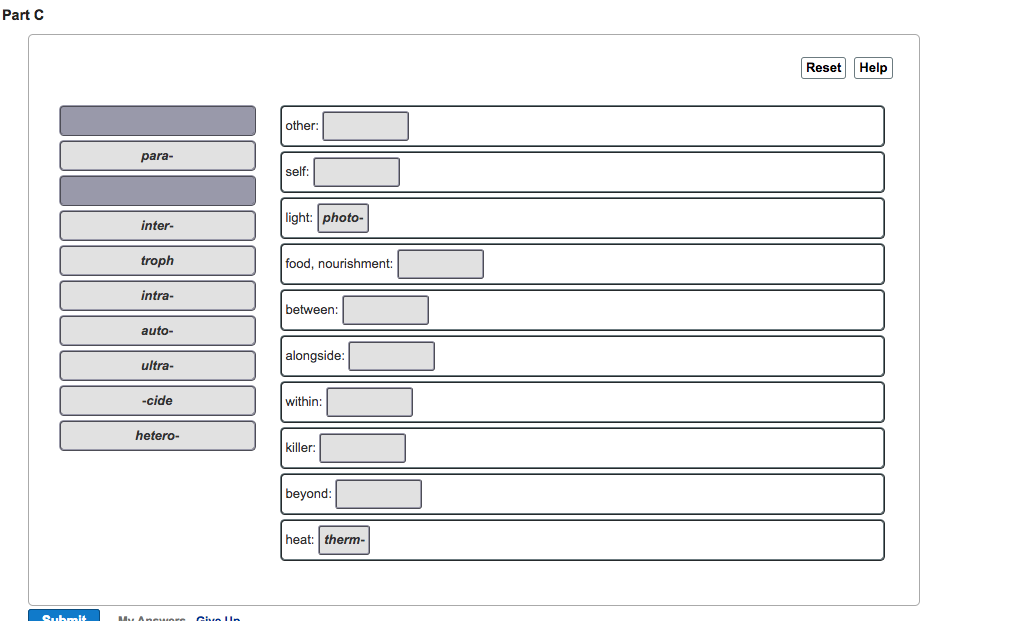This screenshot has height=621, width=1012.
Task: Click the Give Up link
Action: coord(217,618)
